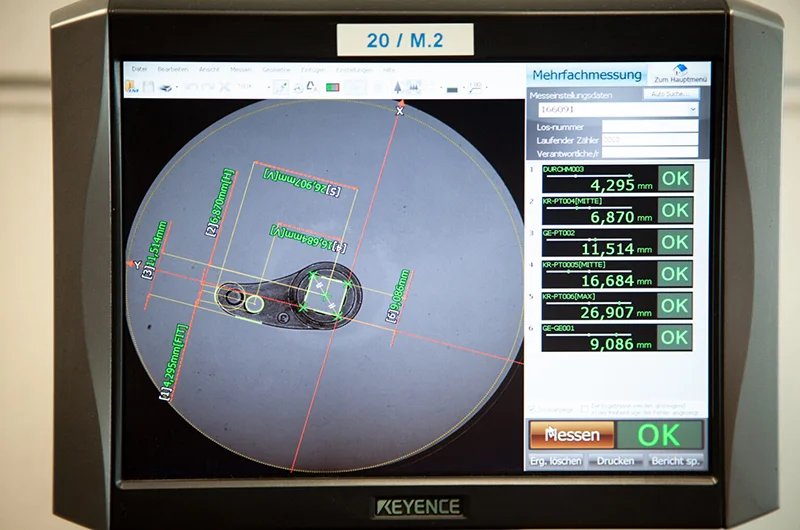
Task: Open dropdown arrow next to printer icon
Action: pyautogui.click(x=177, y=88)
